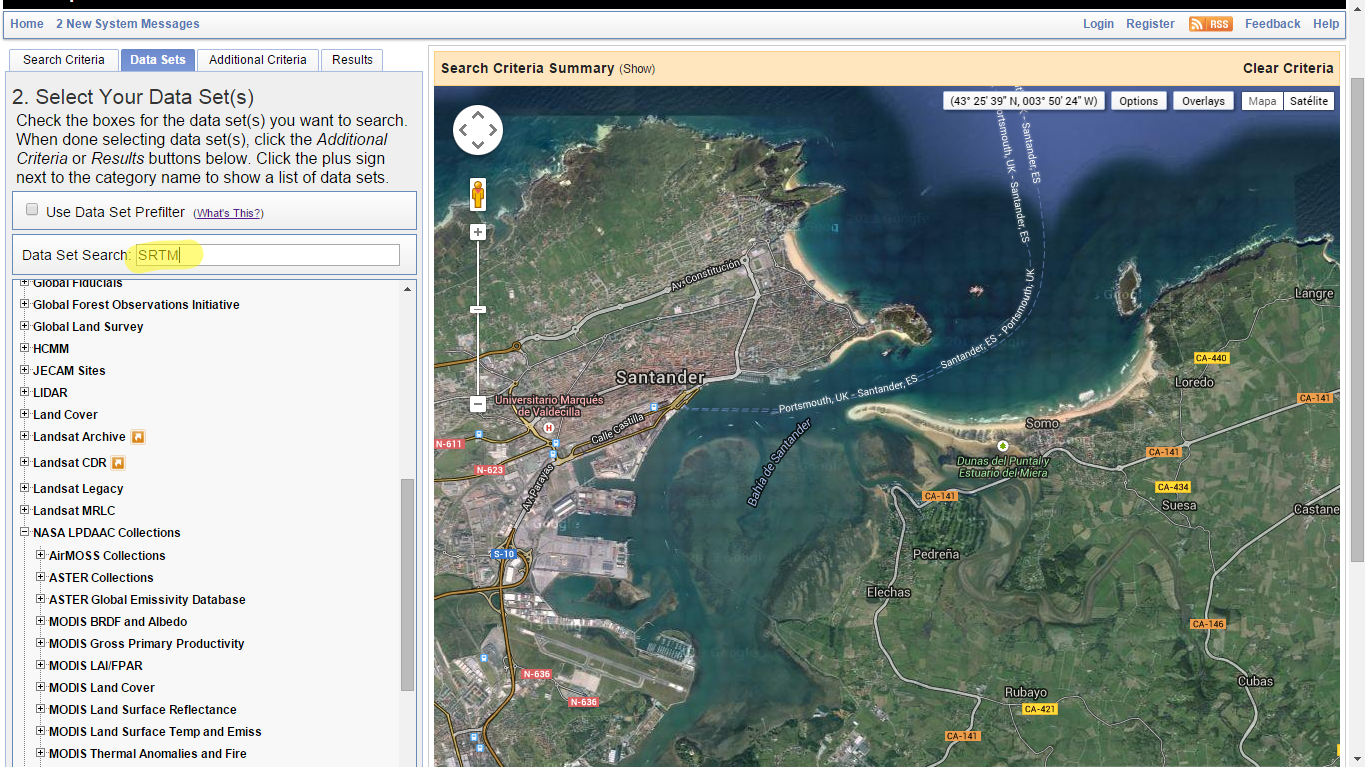Click Clear Criteria

1288,68
